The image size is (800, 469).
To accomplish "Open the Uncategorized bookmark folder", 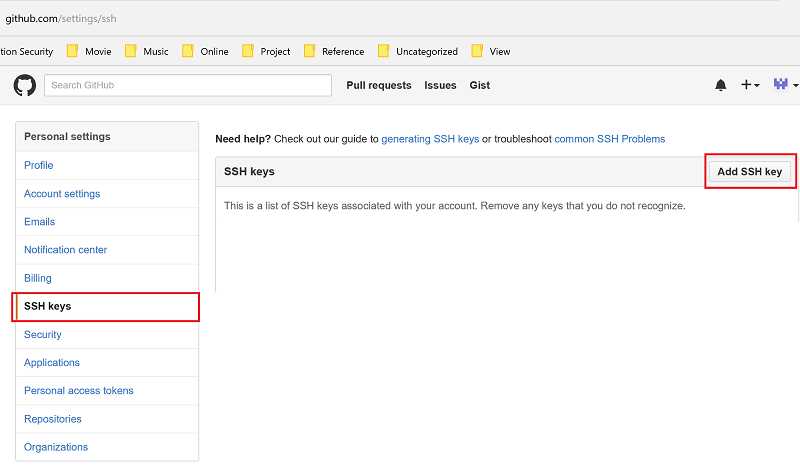I will coord(418,51).
